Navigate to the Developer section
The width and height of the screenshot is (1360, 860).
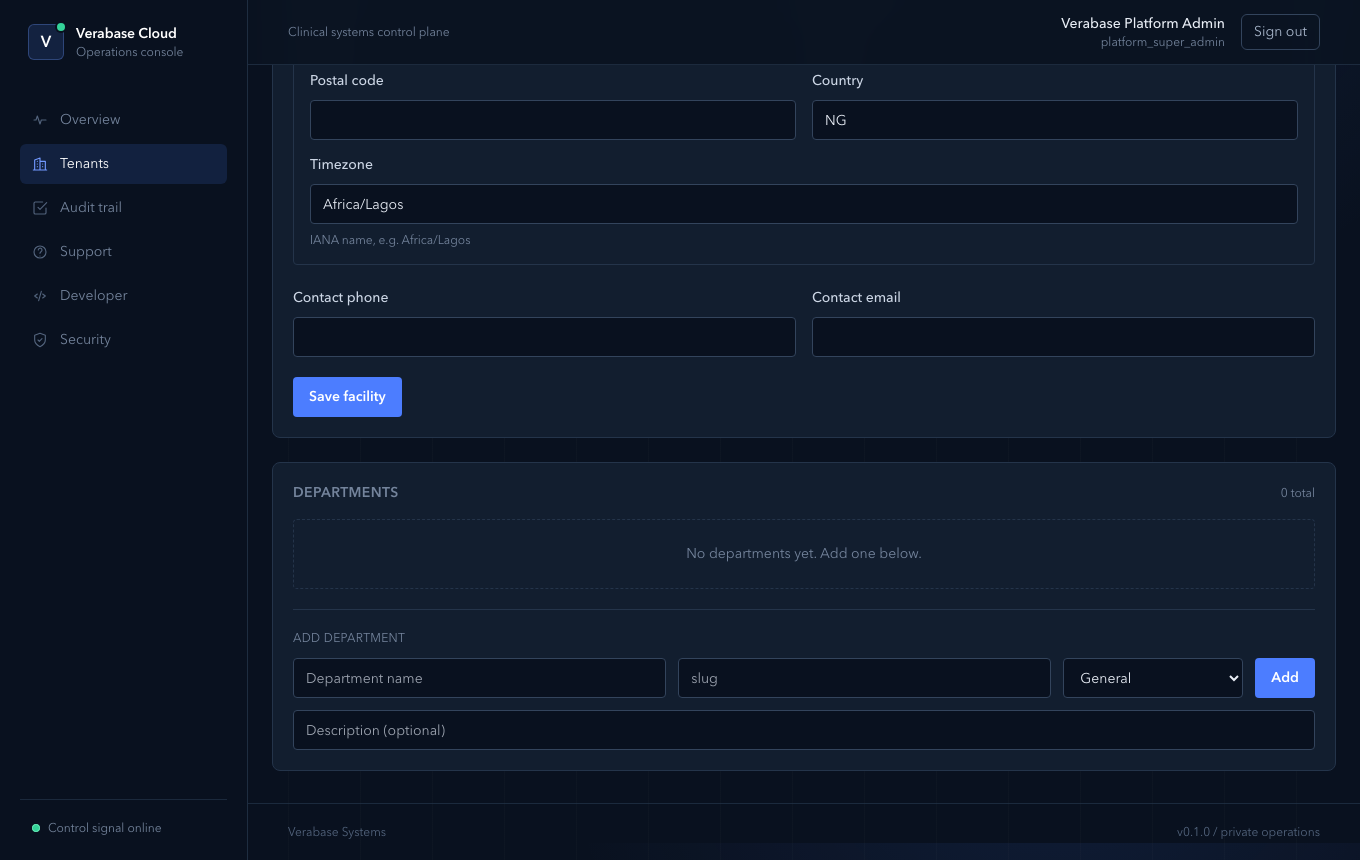point(123,296)
